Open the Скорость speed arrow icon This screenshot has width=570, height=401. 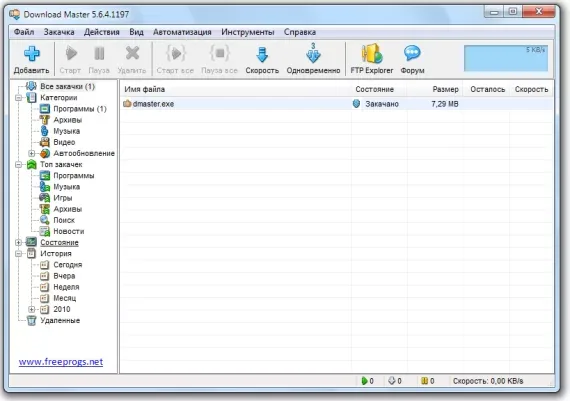click(x=262, y=54)
